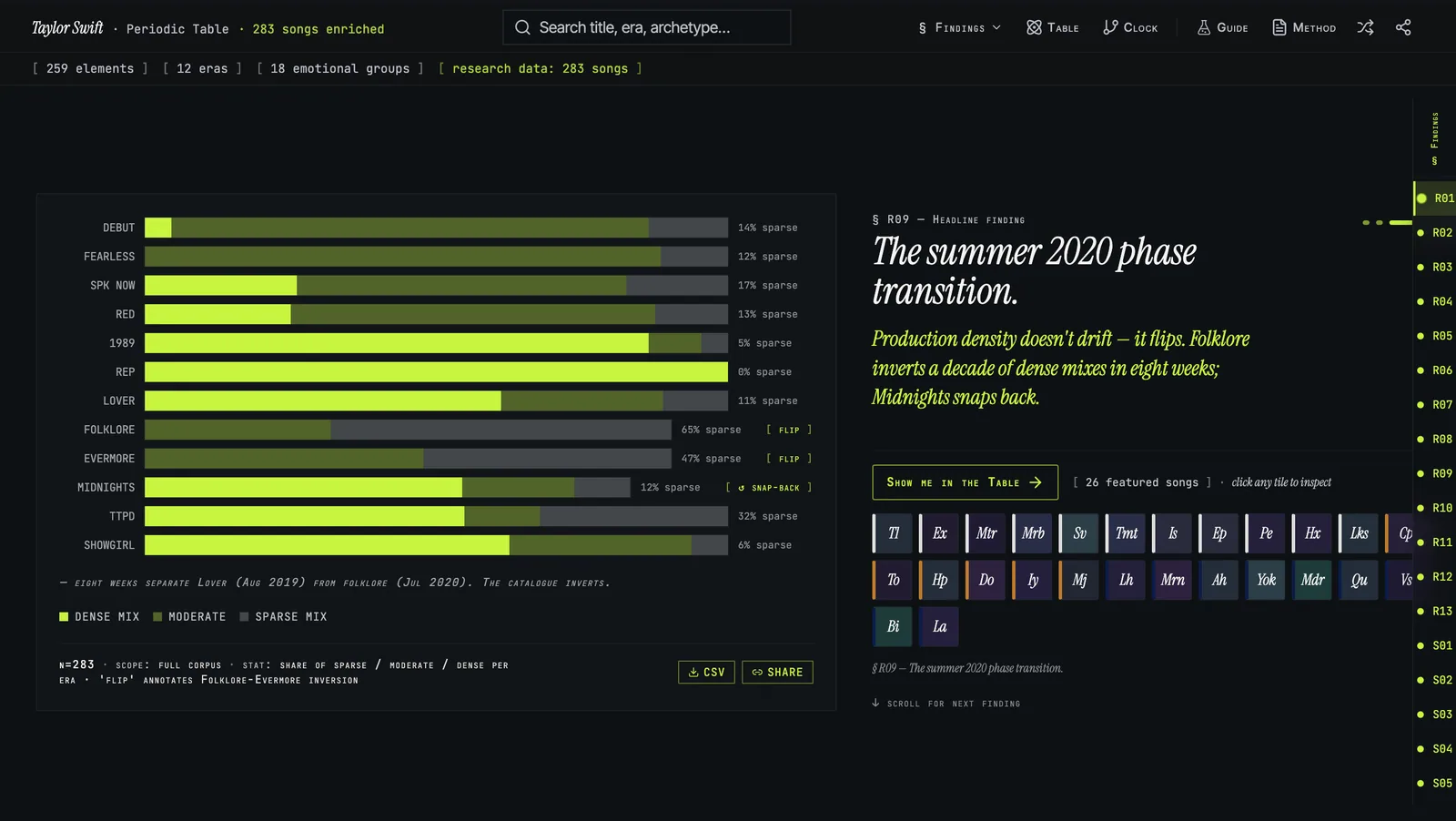Select the Sv song tile
The image size is (1456, 821).
coord(1079,533)
